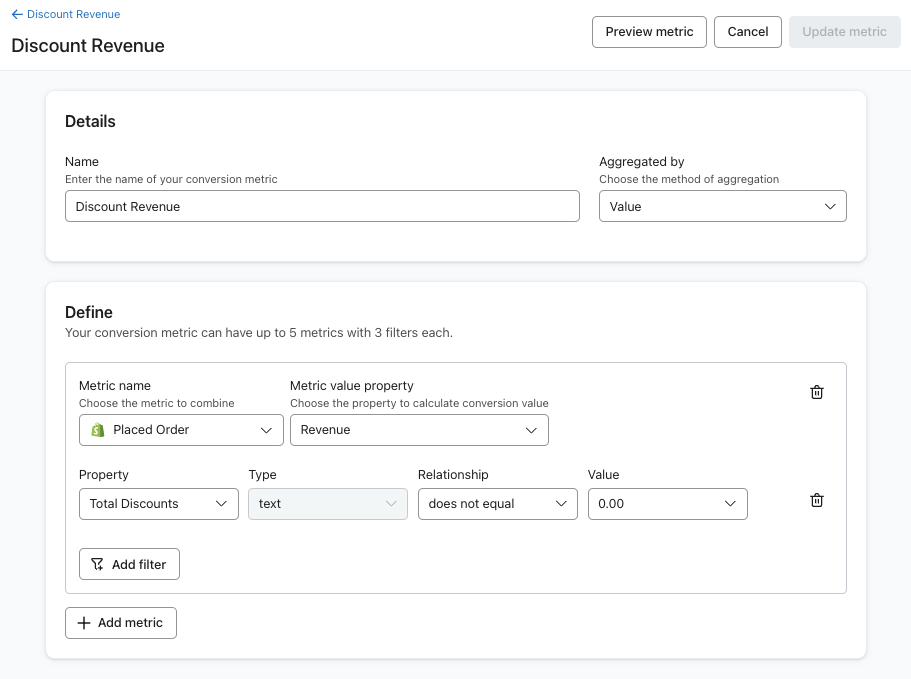Screen dimensions: 911x679
Task: Click the Update metric button
Action: pos(844,32)
